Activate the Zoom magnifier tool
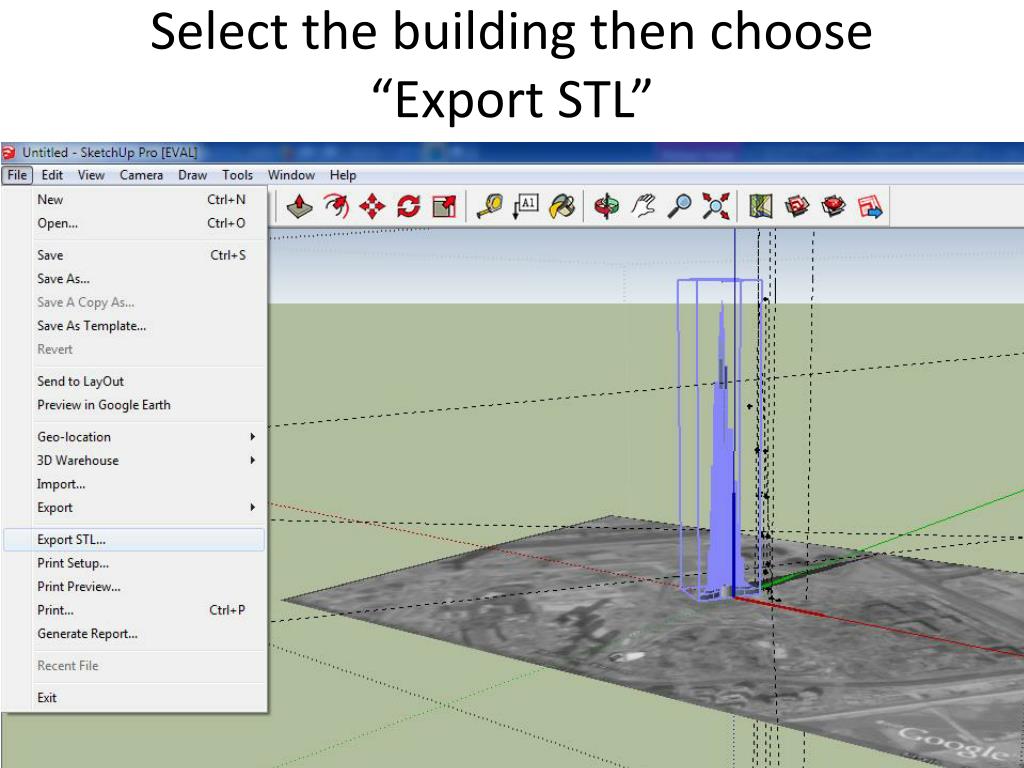Viewport: 1024px width, 768px height. click(x=680, y=207)
